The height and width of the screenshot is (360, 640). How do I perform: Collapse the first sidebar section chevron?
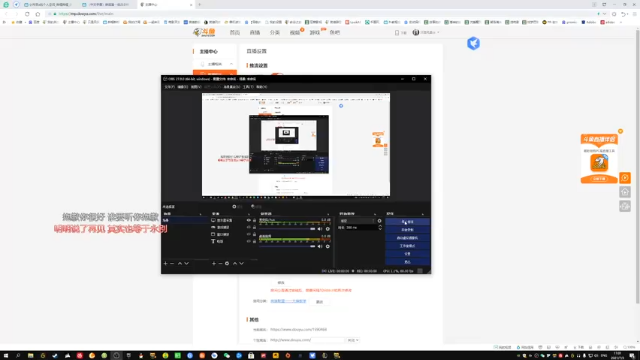tap(231, 64)
